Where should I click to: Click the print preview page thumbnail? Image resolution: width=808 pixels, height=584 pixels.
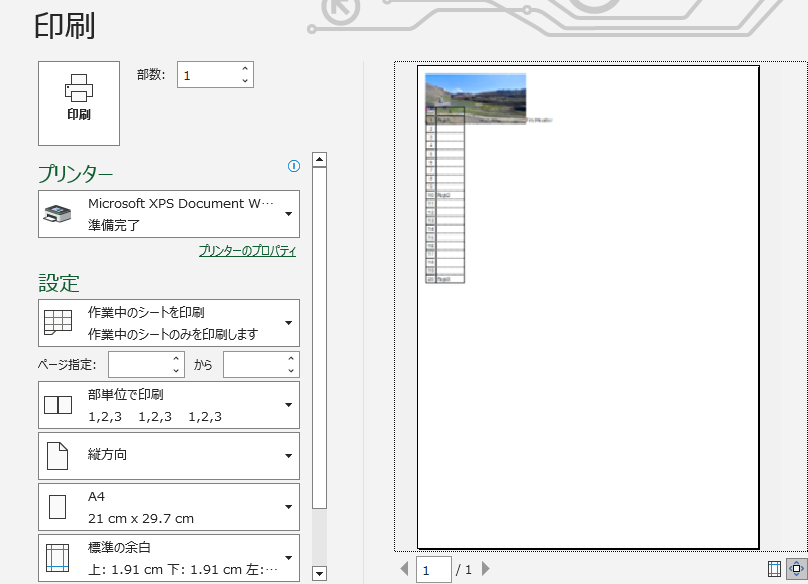(x=588, y=307)
